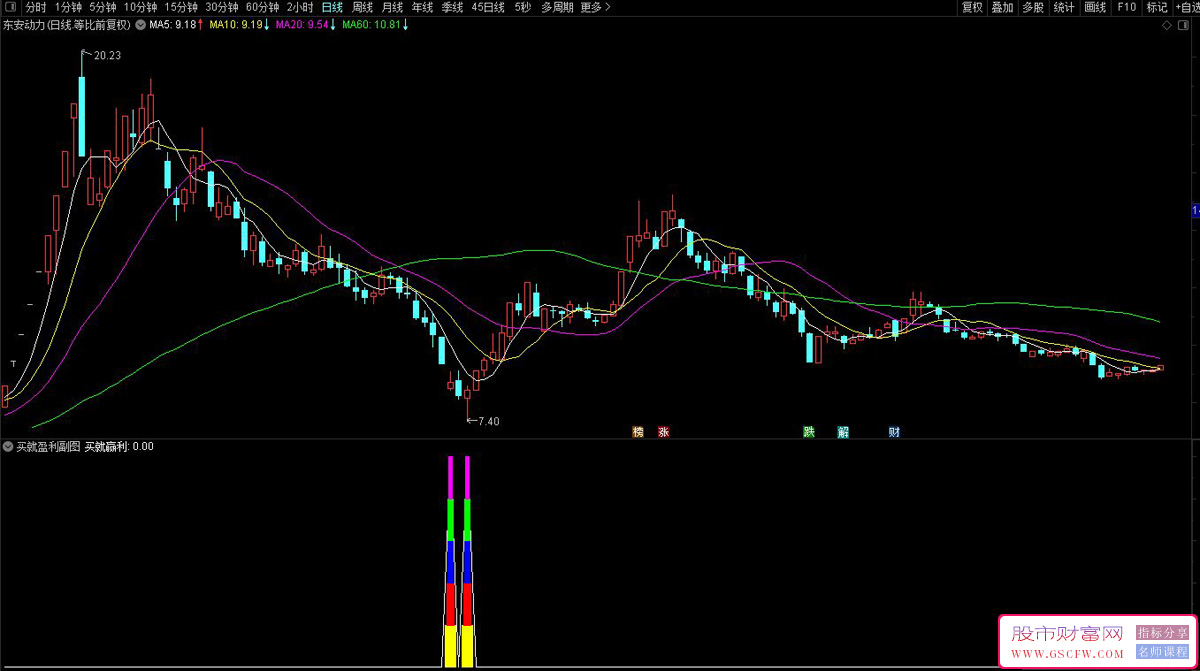Click the 跌 info marker
This screenshot has height=671, width=1200.
click(x=808, y=433)
